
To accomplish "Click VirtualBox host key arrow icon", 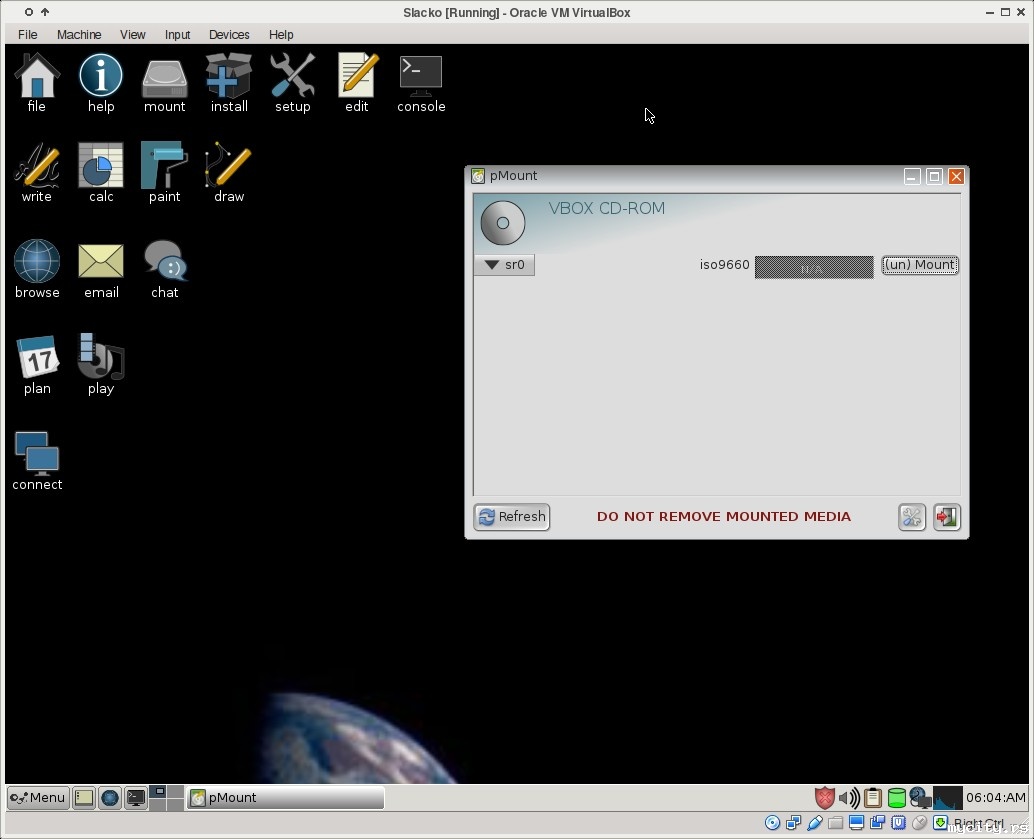I will click(940, 823).
